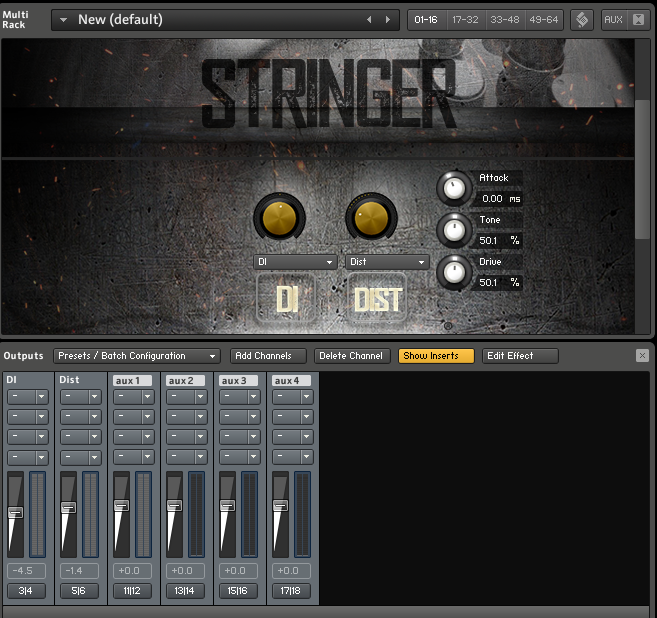Toggle the AUX sends button
The image size is (657, 618).
[613, 20]
